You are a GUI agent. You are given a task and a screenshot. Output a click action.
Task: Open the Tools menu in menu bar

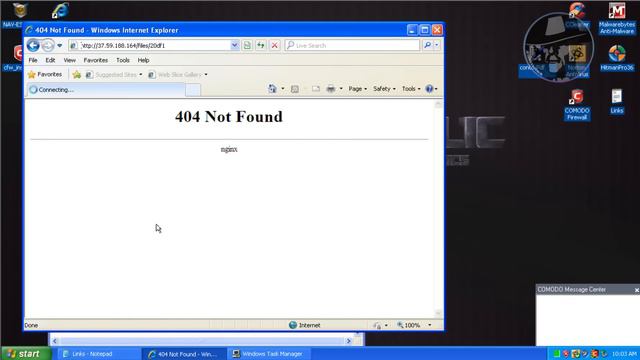(x=123, y=60)
